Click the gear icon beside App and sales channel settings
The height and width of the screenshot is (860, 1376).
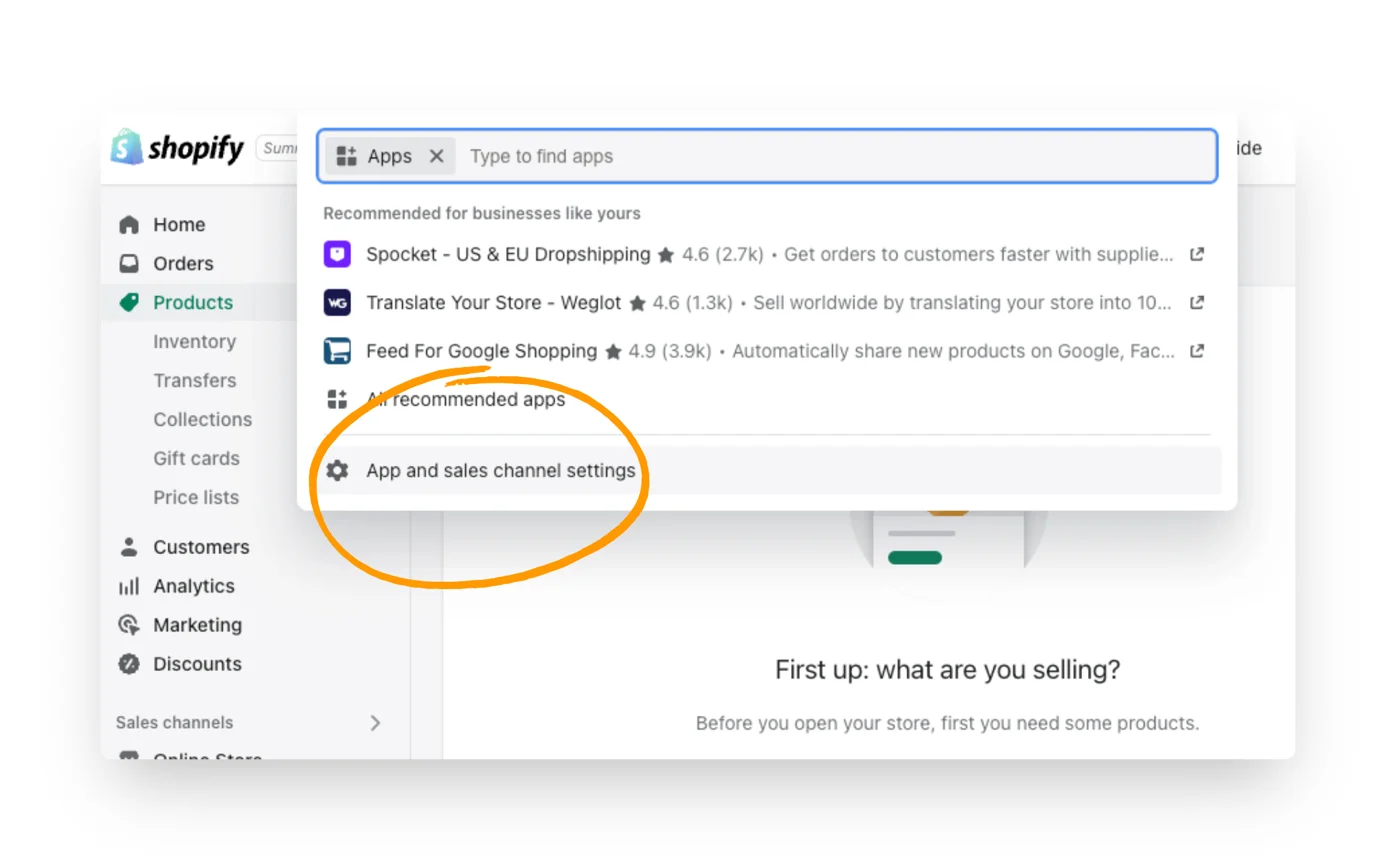click(337, 470)
